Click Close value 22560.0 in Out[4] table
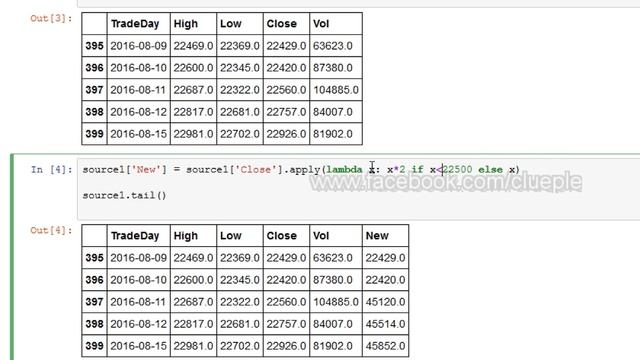 pyautogui.click(x=287, y=302)
